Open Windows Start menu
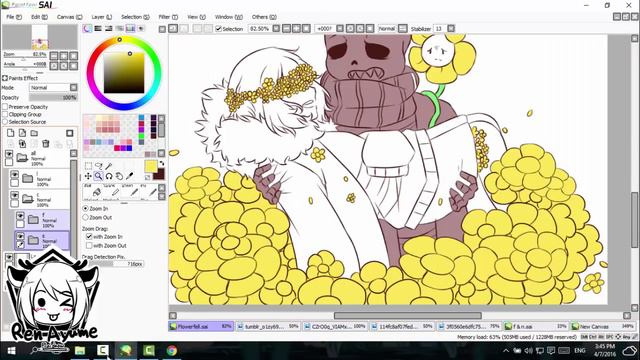This screenshot has width=640, height=360. coord(11,350)
